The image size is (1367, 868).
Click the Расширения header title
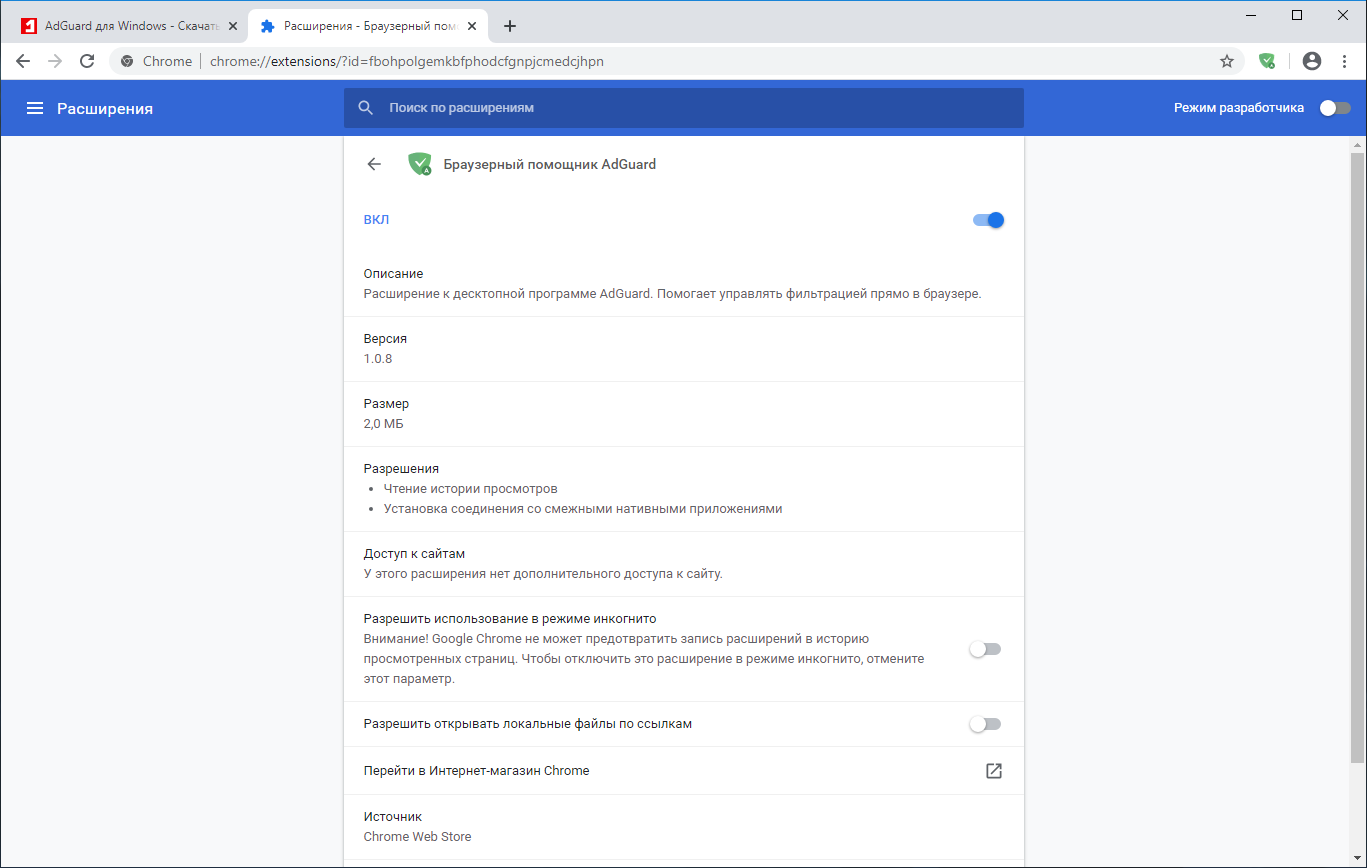[x=105, y=108]
